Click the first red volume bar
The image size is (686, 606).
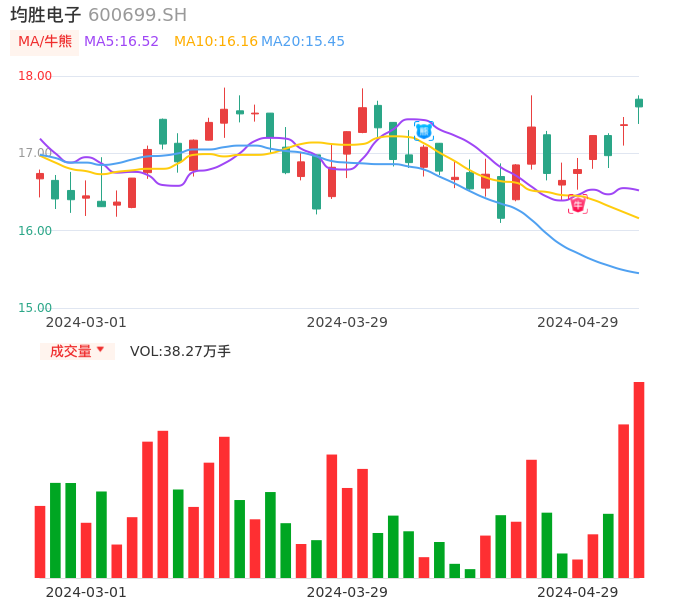coord(40,541)
